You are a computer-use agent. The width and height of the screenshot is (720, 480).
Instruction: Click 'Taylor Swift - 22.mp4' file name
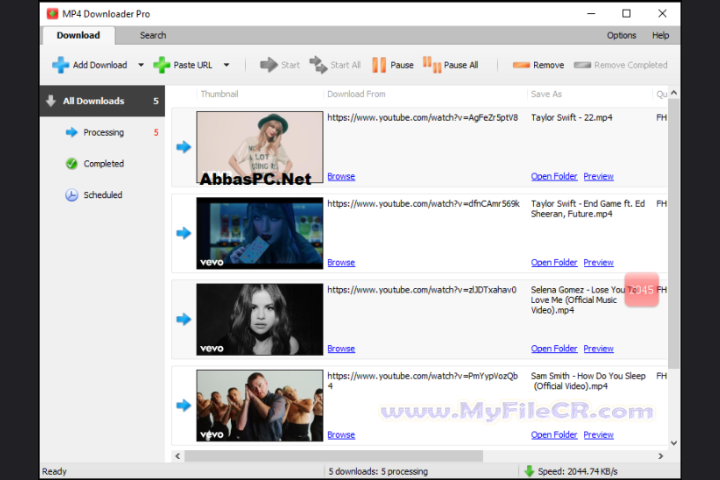[572, 118]
